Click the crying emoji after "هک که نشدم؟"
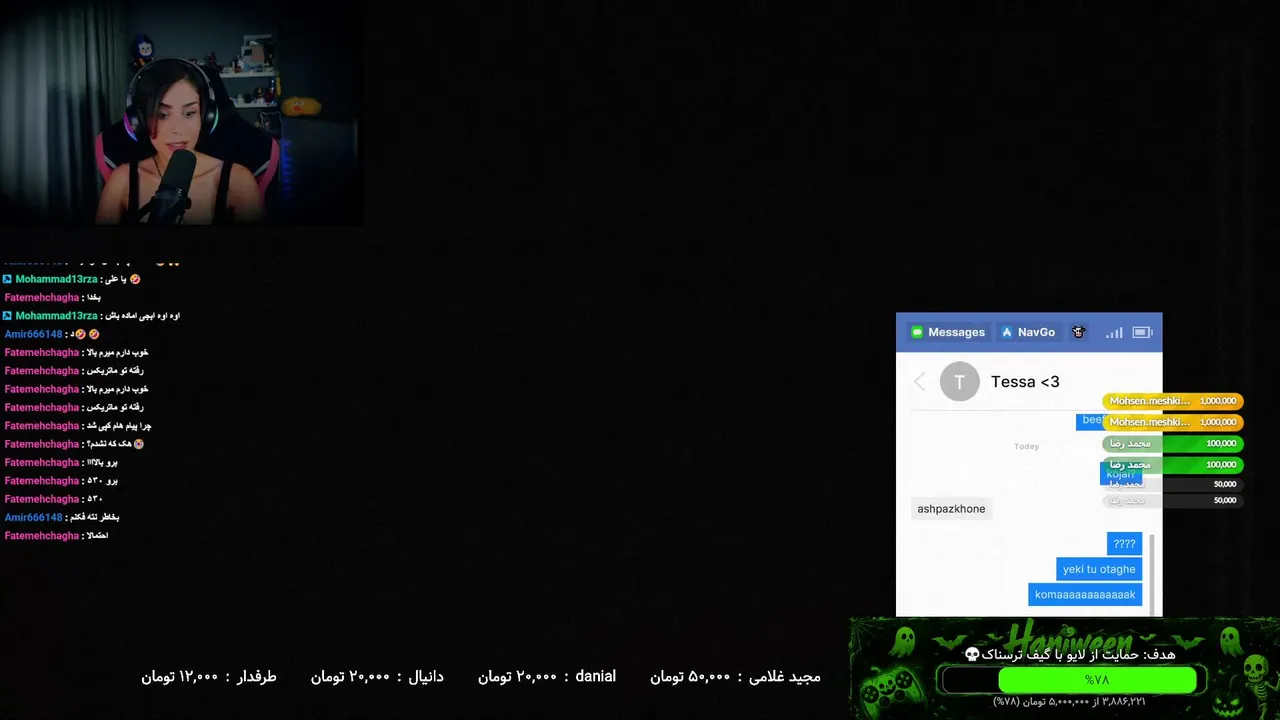Screen dimensions: 1280x720 pos(138,444)
